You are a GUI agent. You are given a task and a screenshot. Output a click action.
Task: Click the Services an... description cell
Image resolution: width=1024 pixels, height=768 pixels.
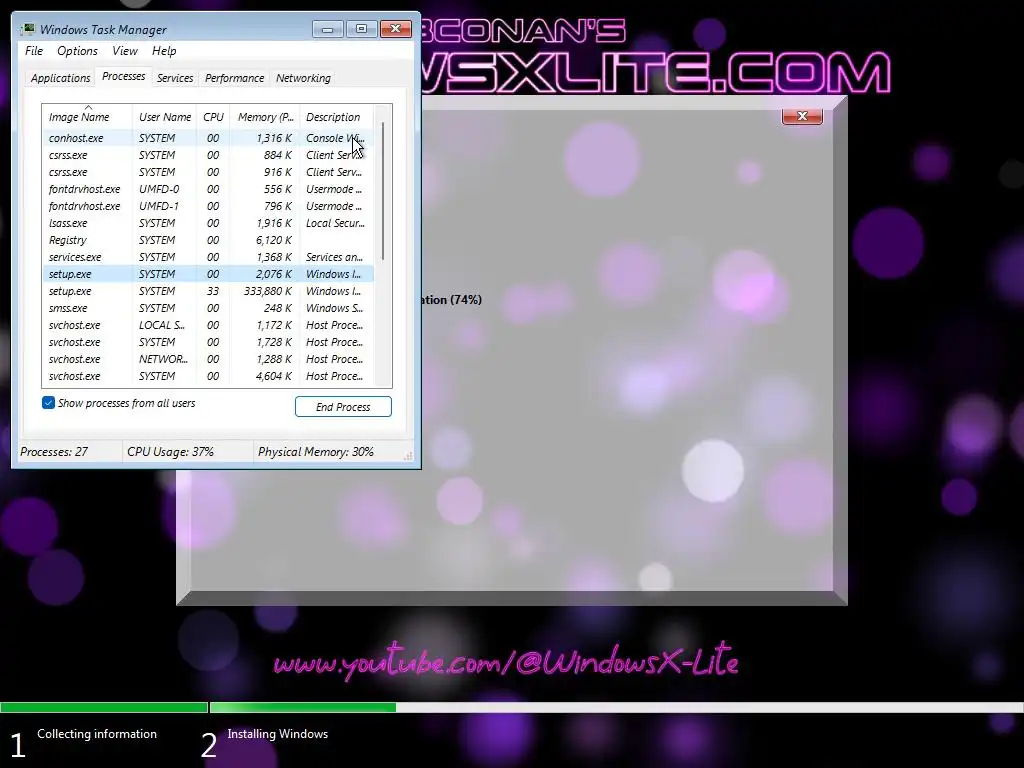pyautogui.click(x=334, y=257)
